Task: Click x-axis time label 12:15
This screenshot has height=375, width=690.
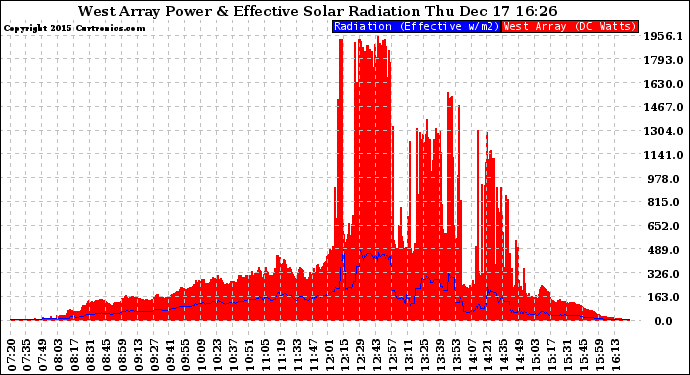Action: tap(345, 355)
